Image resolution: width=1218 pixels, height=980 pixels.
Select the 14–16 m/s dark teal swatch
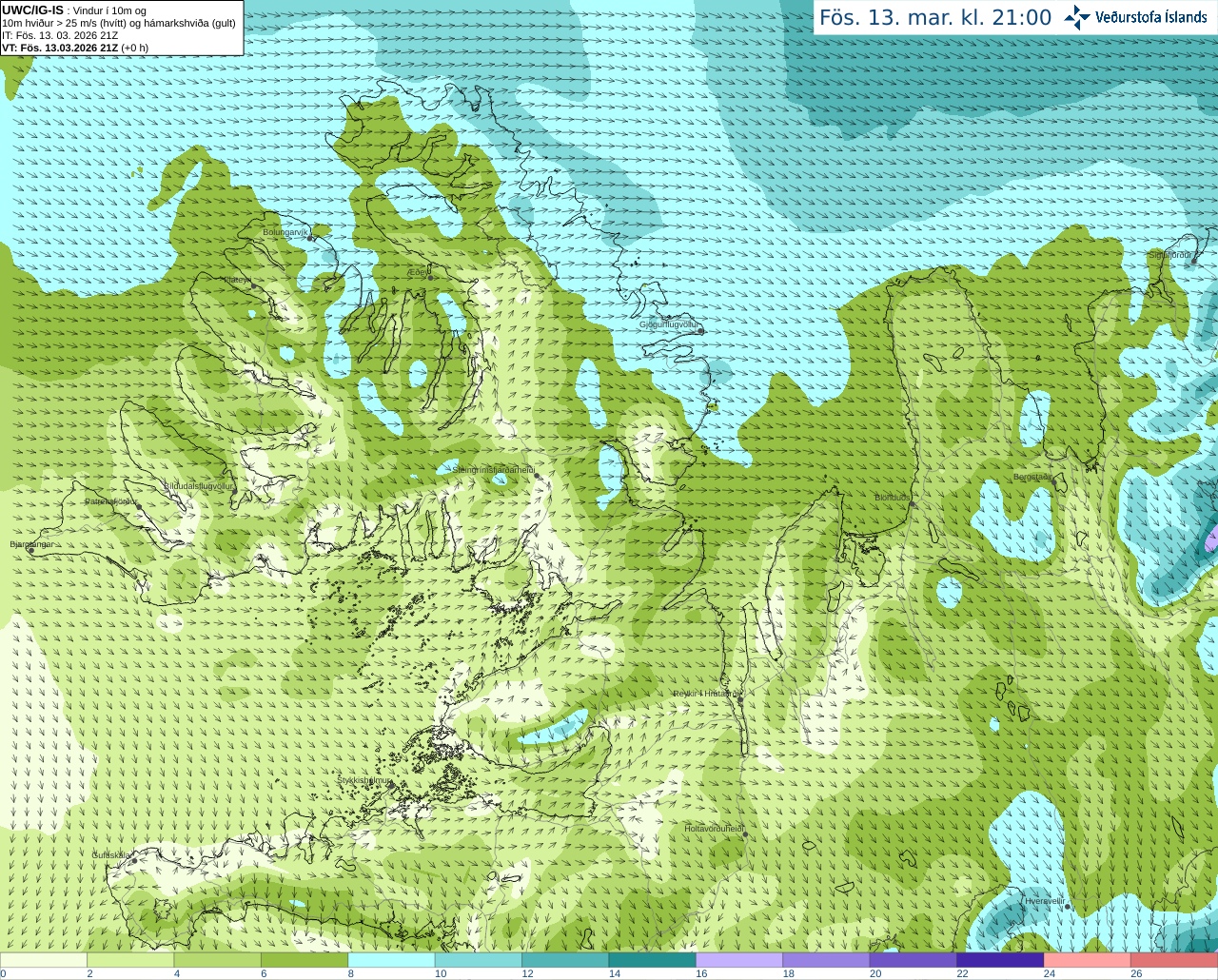point(652,960)
